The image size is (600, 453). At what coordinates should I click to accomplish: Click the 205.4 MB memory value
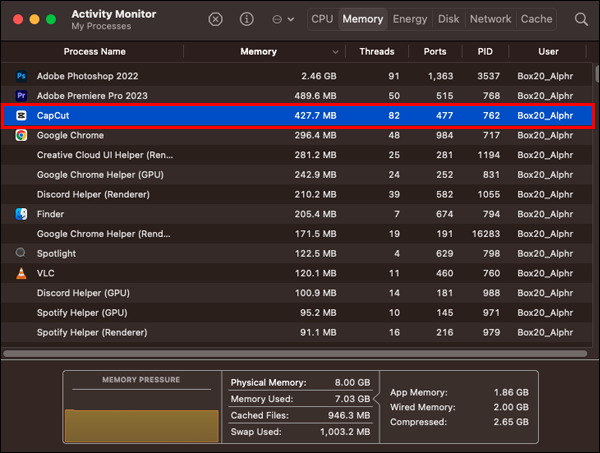(315, 214)
